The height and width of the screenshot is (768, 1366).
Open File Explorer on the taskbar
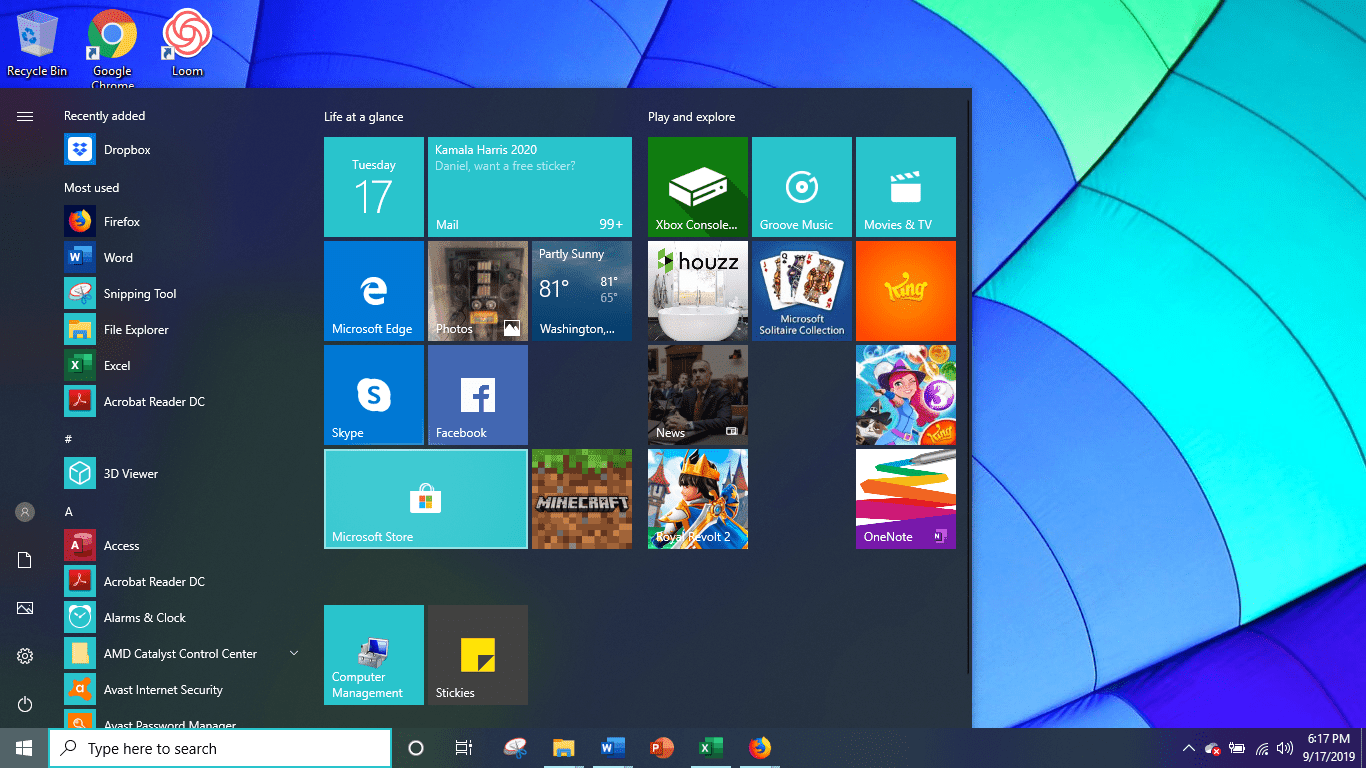click(x=564, y=748)
